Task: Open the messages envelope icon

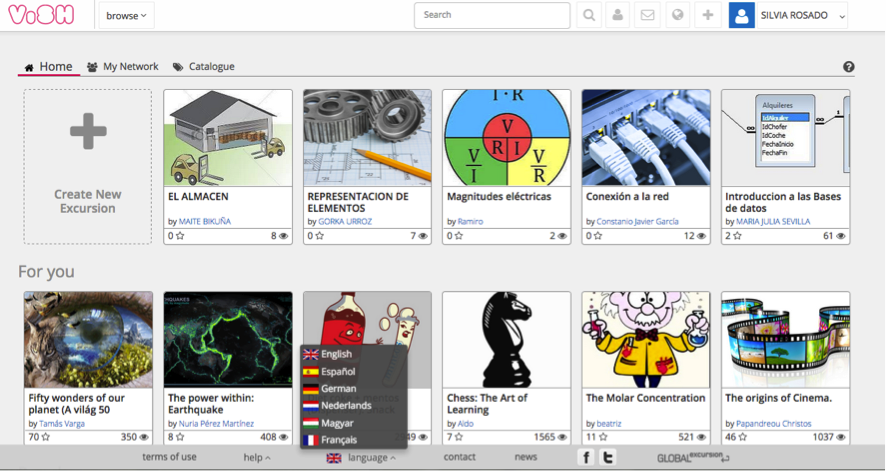Action: [x=648, y=15]
